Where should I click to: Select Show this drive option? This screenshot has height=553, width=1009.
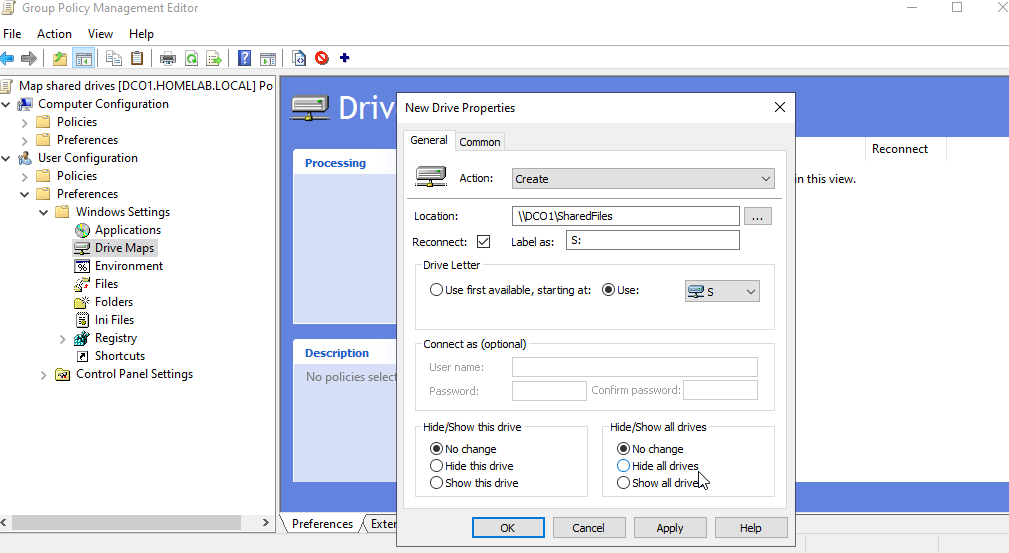[x=436, y=482]
